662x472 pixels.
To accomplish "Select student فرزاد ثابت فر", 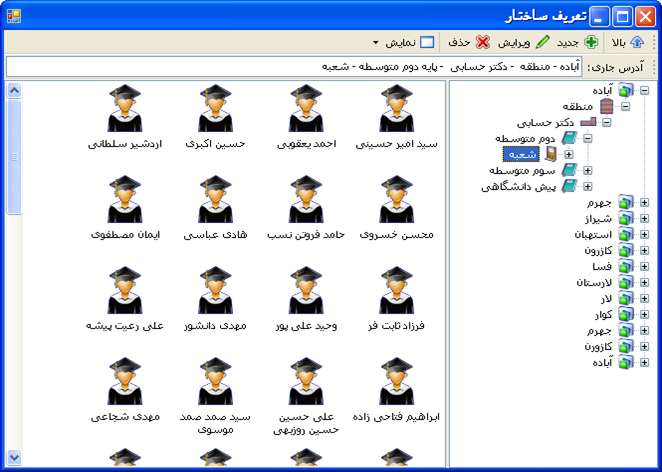I will [396, 299].
